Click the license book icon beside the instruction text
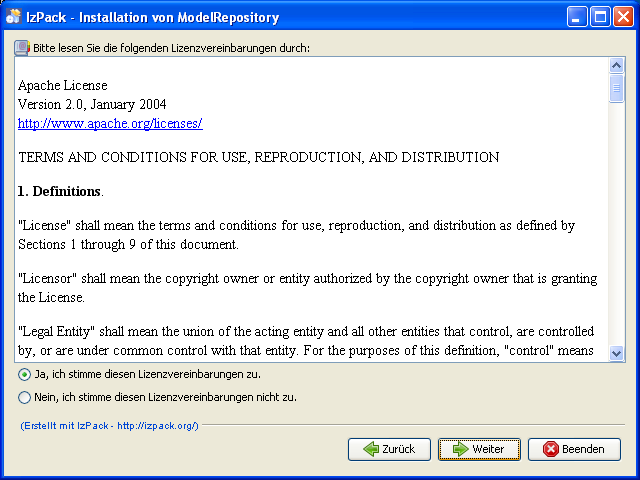Screen dimensions: 640x480 22,48
